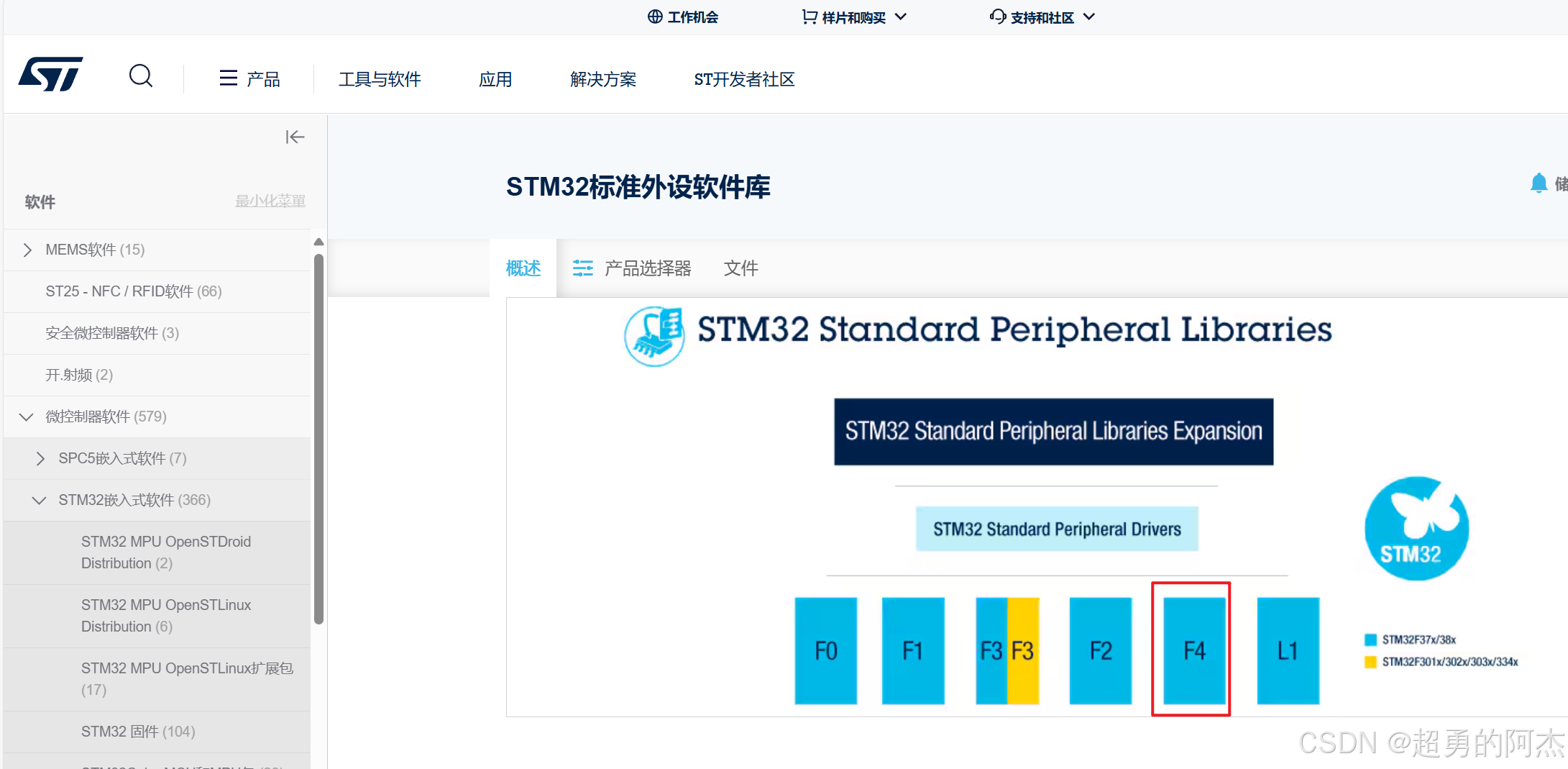Expand the 样片和购买 dropdown arrow

click(901, 17)
